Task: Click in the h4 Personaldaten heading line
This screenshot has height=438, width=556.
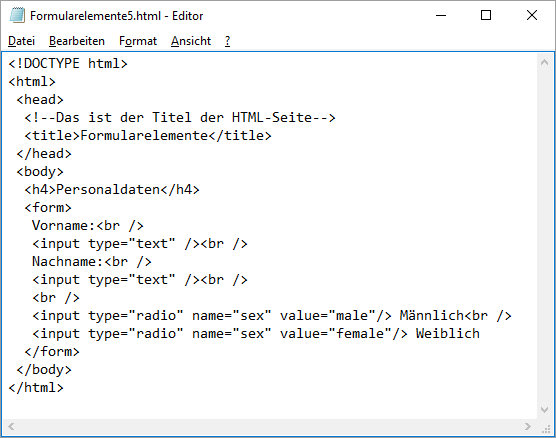Action: (x=112, y=189)
